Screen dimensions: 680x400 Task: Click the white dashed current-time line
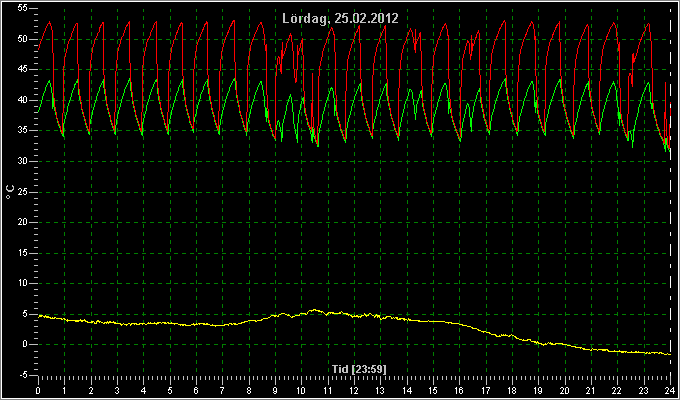pos(670,191)
